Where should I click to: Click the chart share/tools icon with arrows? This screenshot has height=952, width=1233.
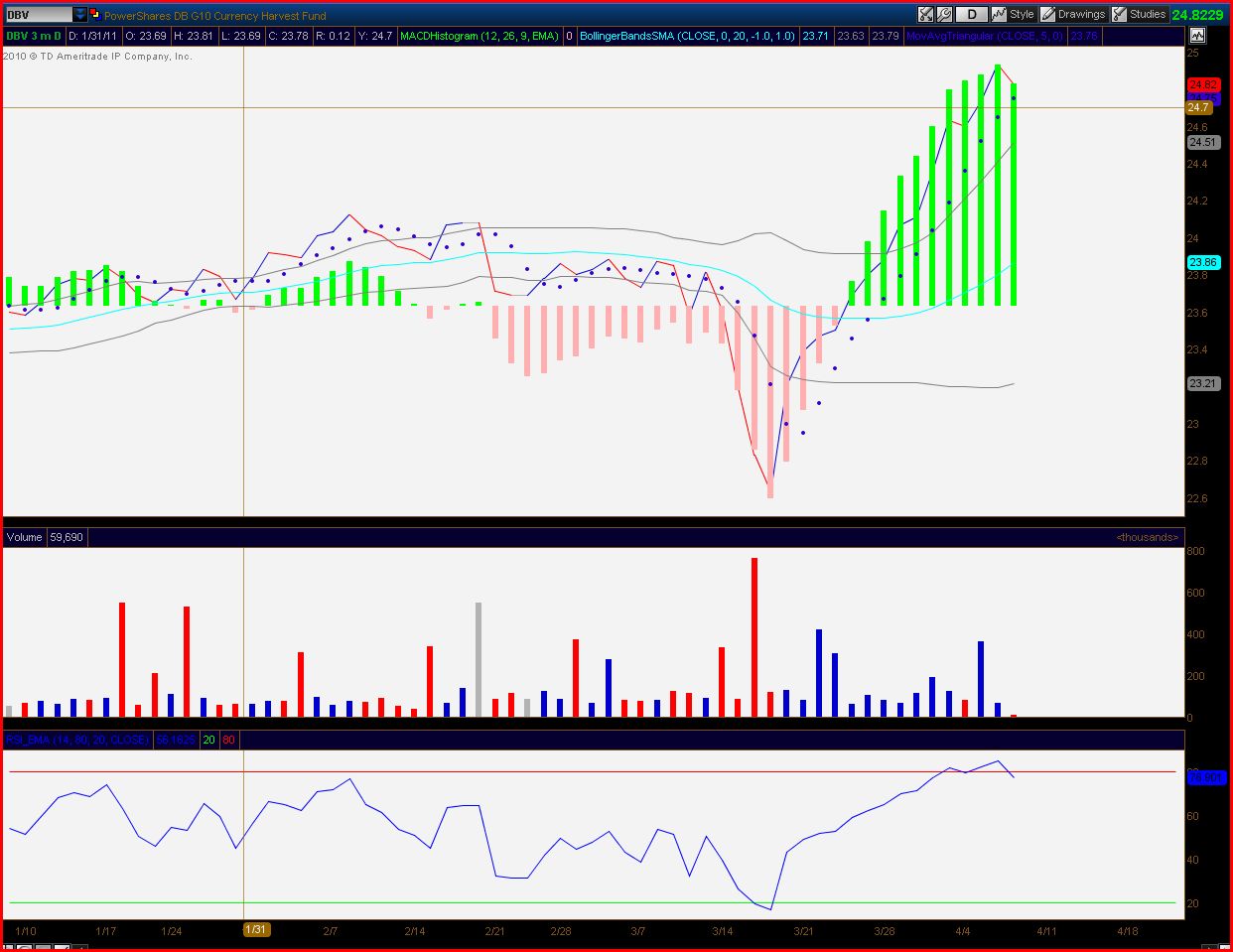925,14
